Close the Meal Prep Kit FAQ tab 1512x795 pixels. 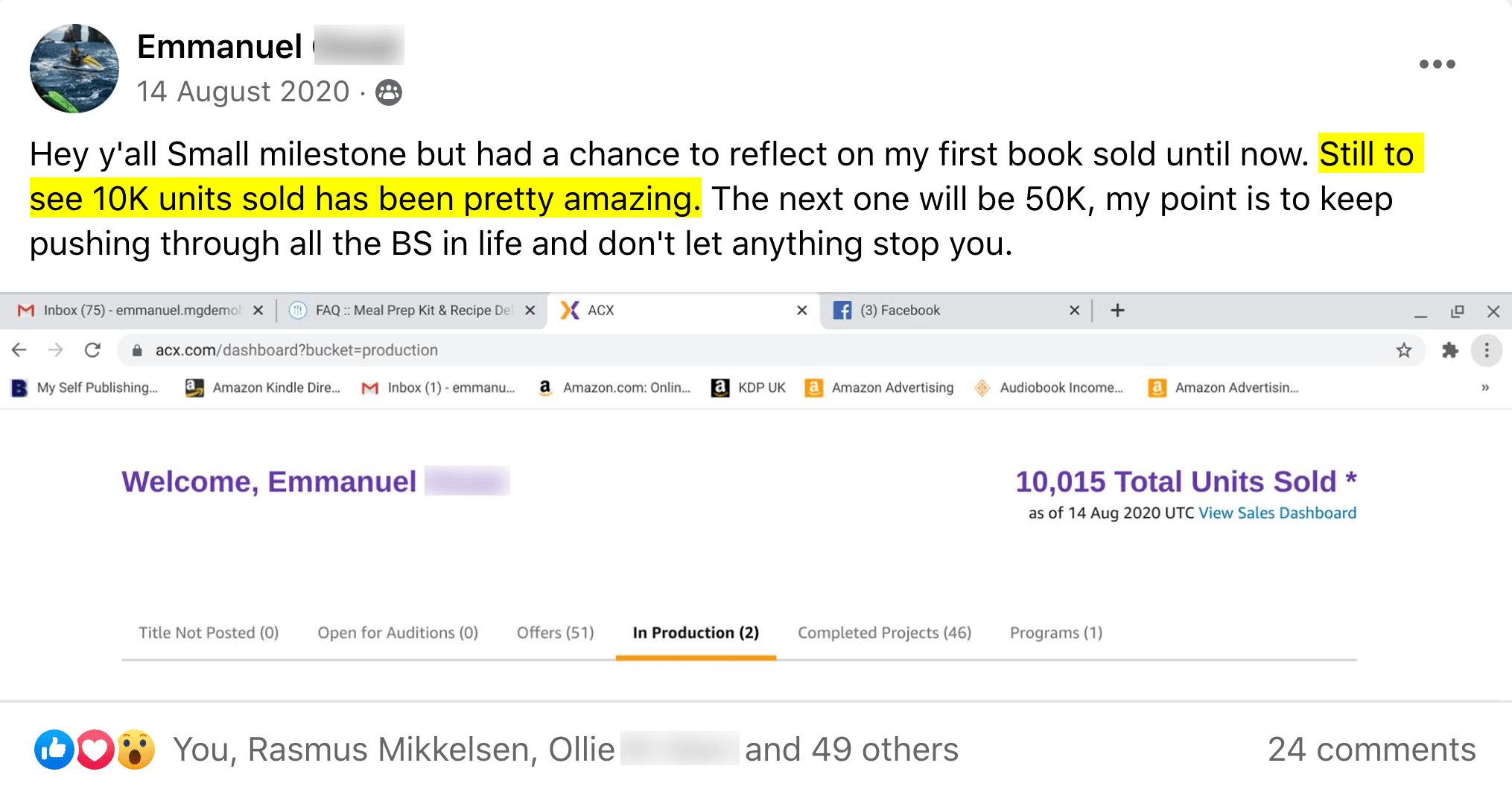tap(530, 311)
